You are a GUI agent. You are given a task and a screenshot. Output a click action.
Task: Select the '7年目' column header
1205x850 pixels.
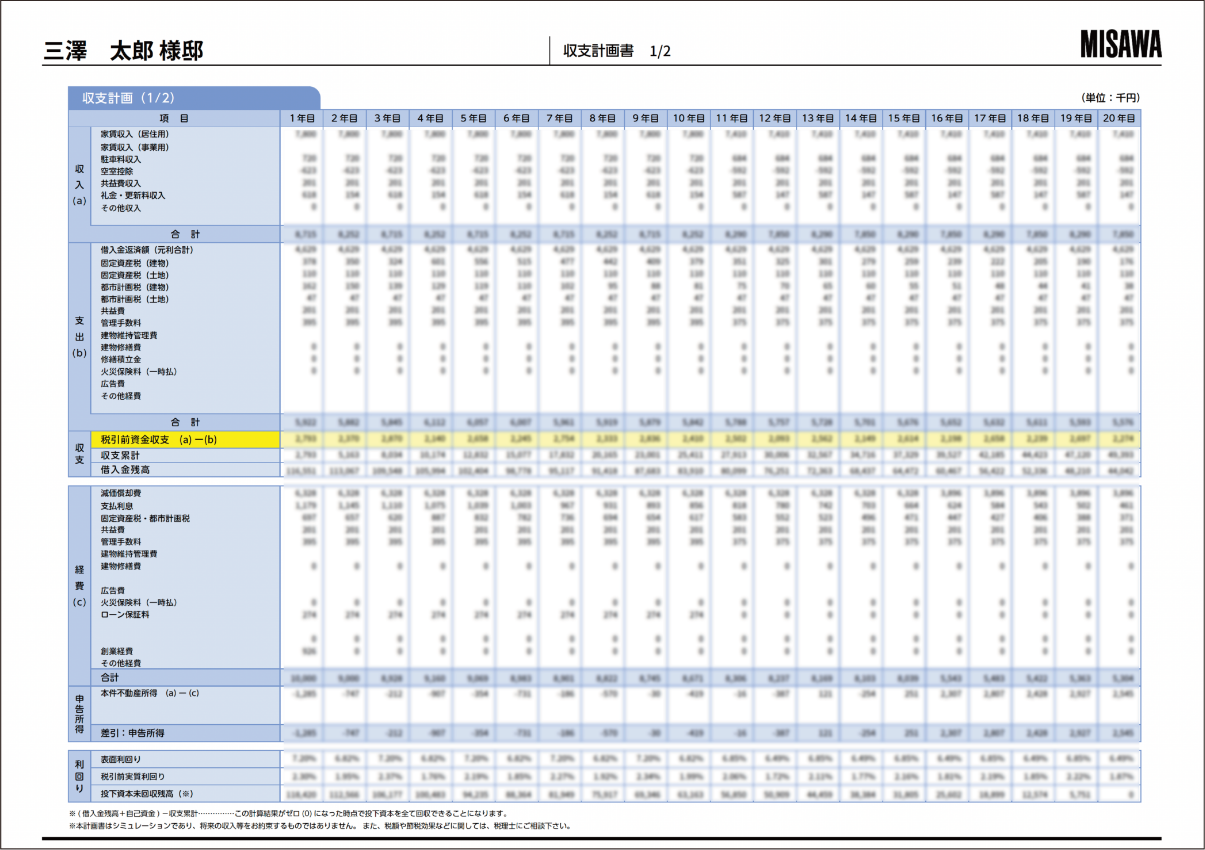560,118
